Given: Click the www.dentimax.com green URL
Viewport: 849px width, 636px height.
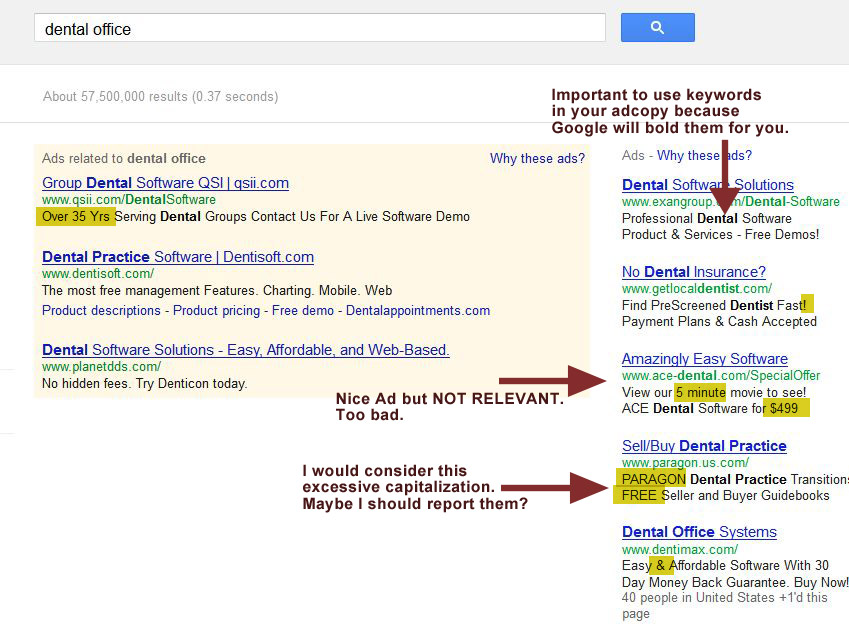Looking at the screenshot, I should 680,549.
